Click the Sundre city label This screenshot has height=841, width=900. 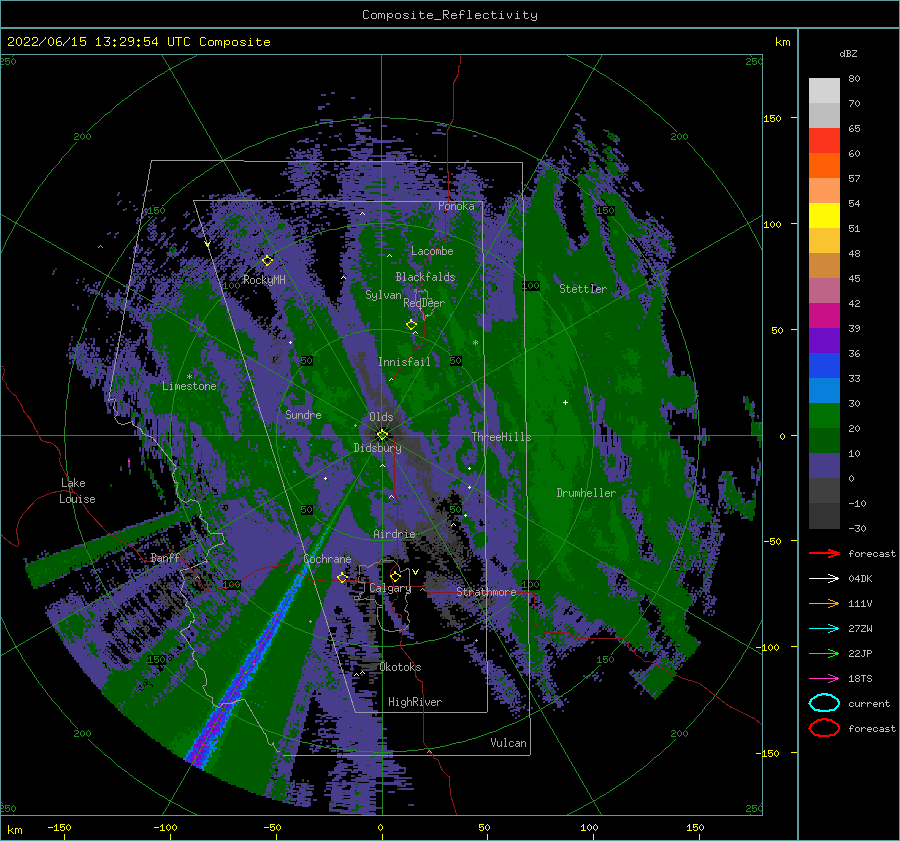303,415
